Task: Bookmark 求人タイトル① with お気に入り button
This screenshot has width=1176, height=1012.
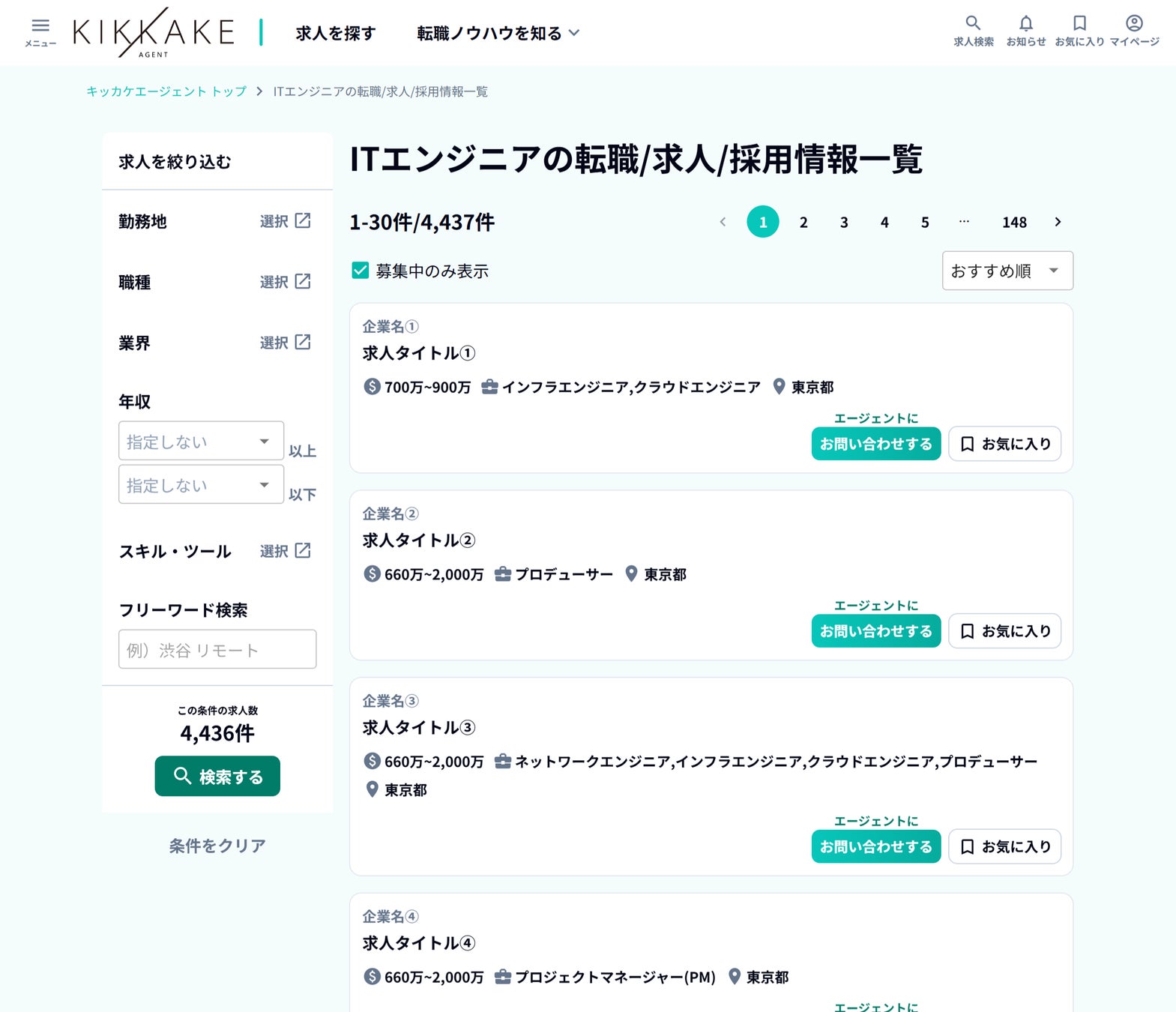Action: tap(1004, 444)
